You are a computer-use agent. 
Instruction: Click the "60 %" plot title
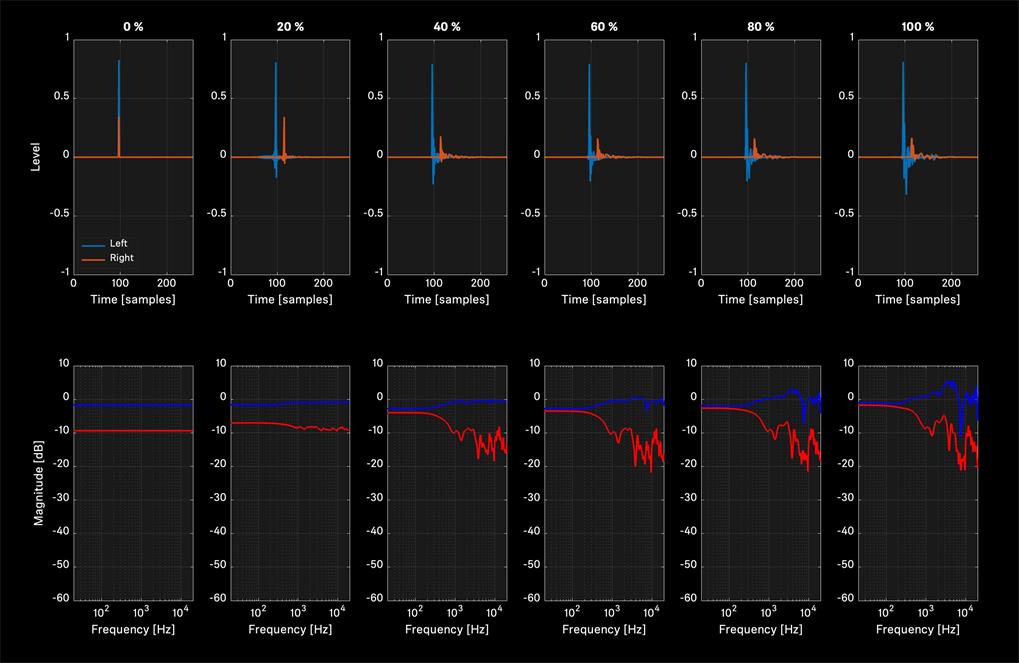click(x=604, y=27)
